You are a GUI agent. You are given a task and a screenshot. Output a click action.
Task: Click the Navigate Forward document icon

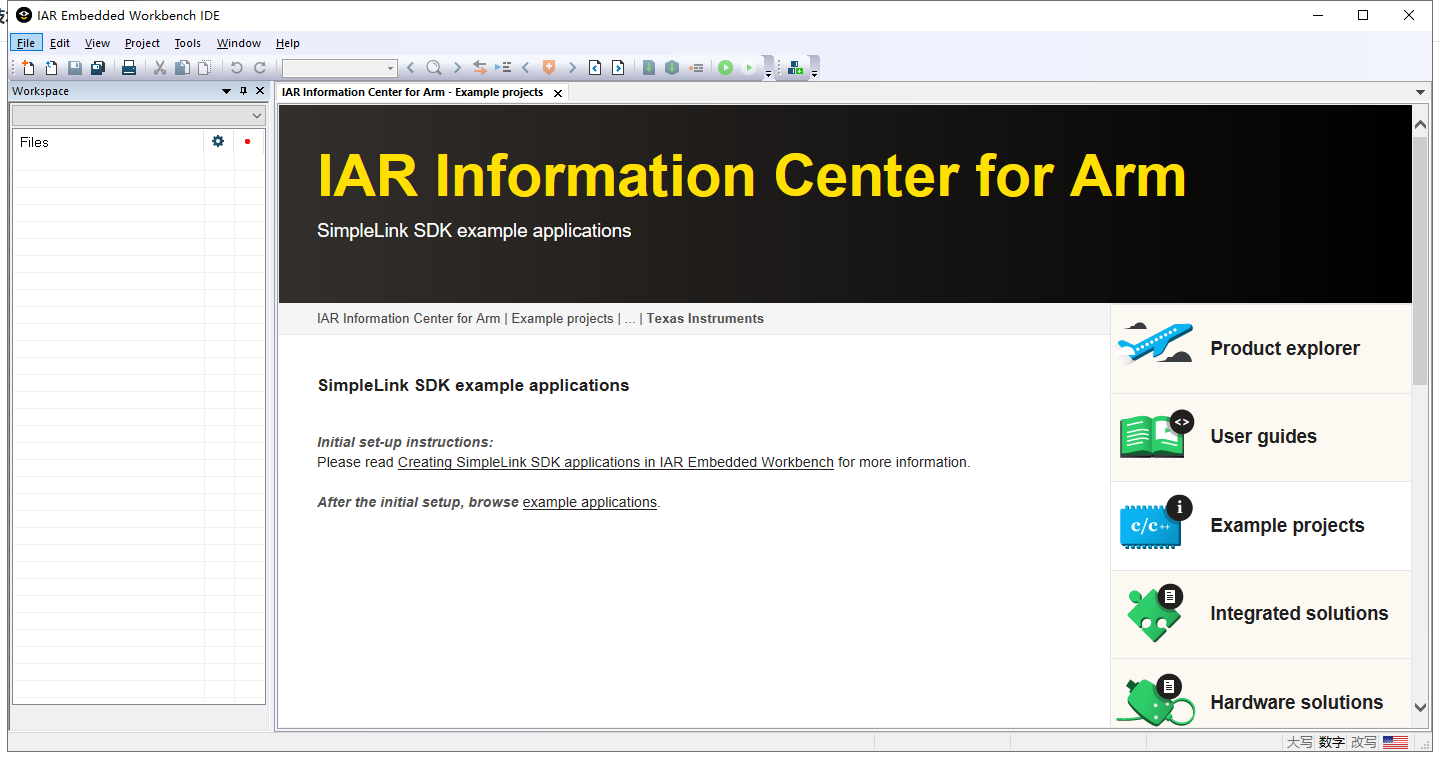(618, 68)
